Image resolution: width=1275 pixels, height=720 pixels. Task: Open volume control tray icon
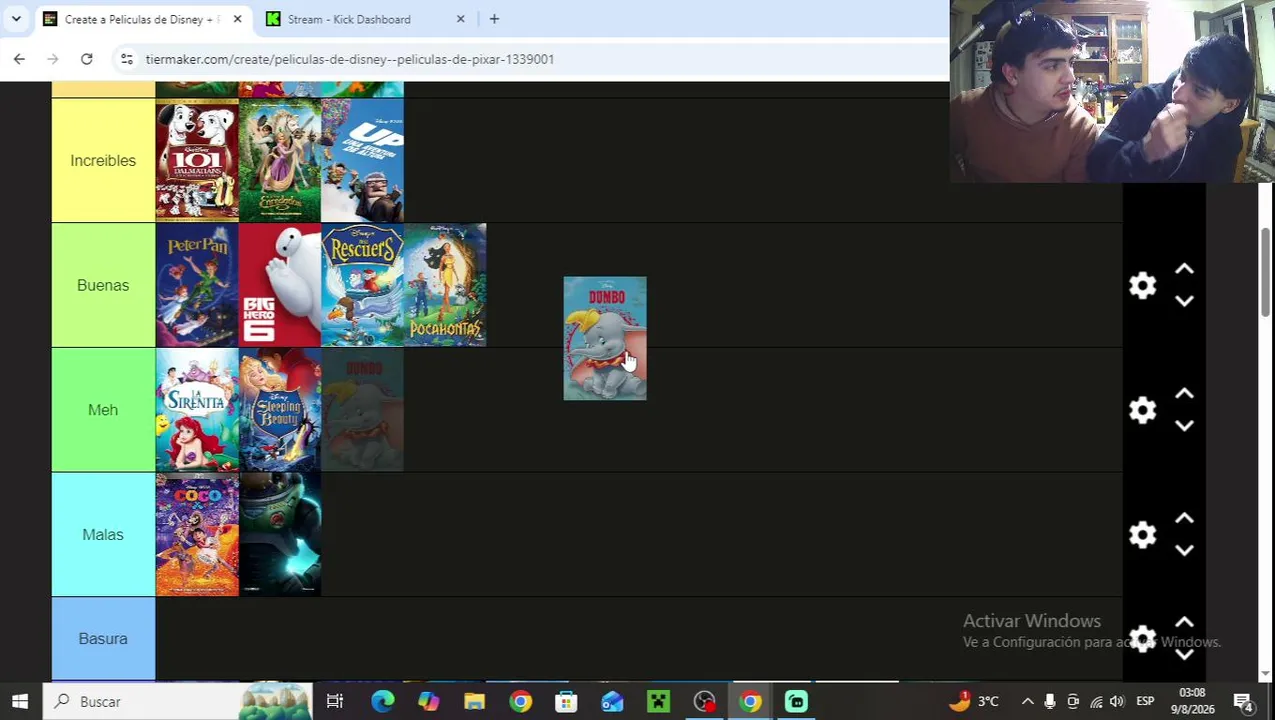[1117, 701]
